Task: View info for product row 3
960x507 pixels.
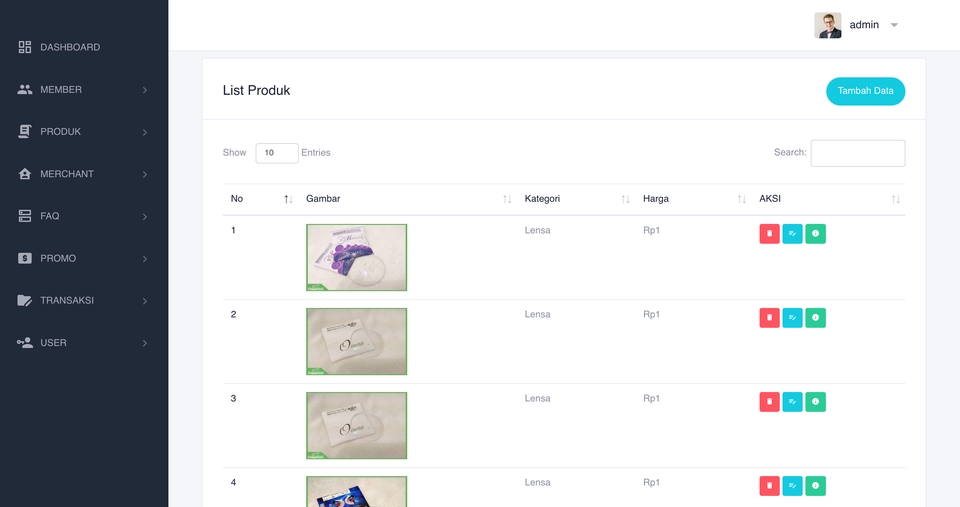Action: pyautogui.click(x=816, y=402)
